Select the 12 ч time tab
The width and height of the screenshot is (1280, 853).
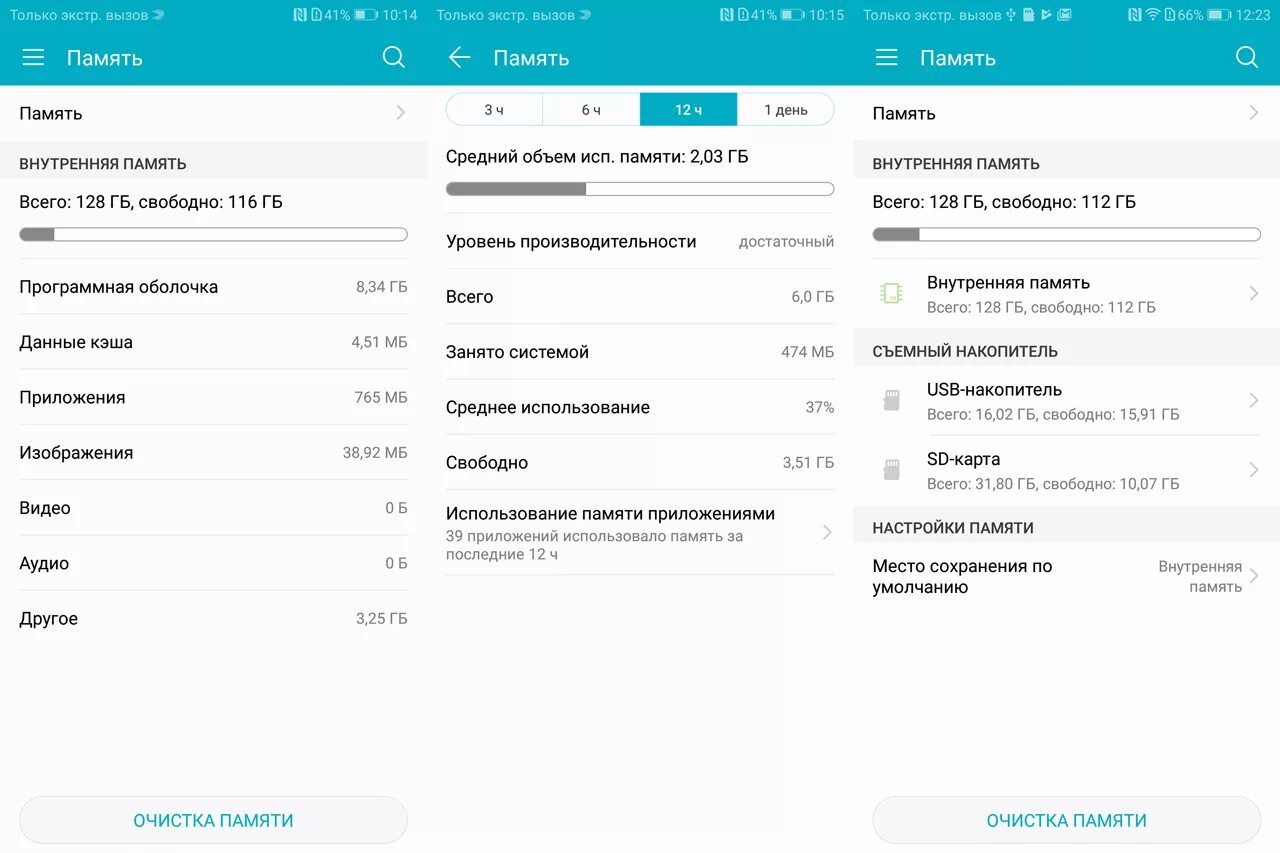coord(688,109)
